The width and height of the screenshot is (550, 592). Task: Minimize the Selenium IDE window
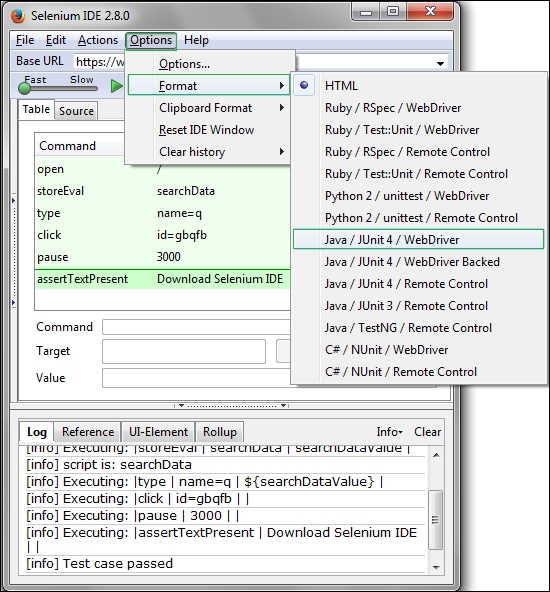click(x=366, y=12)
